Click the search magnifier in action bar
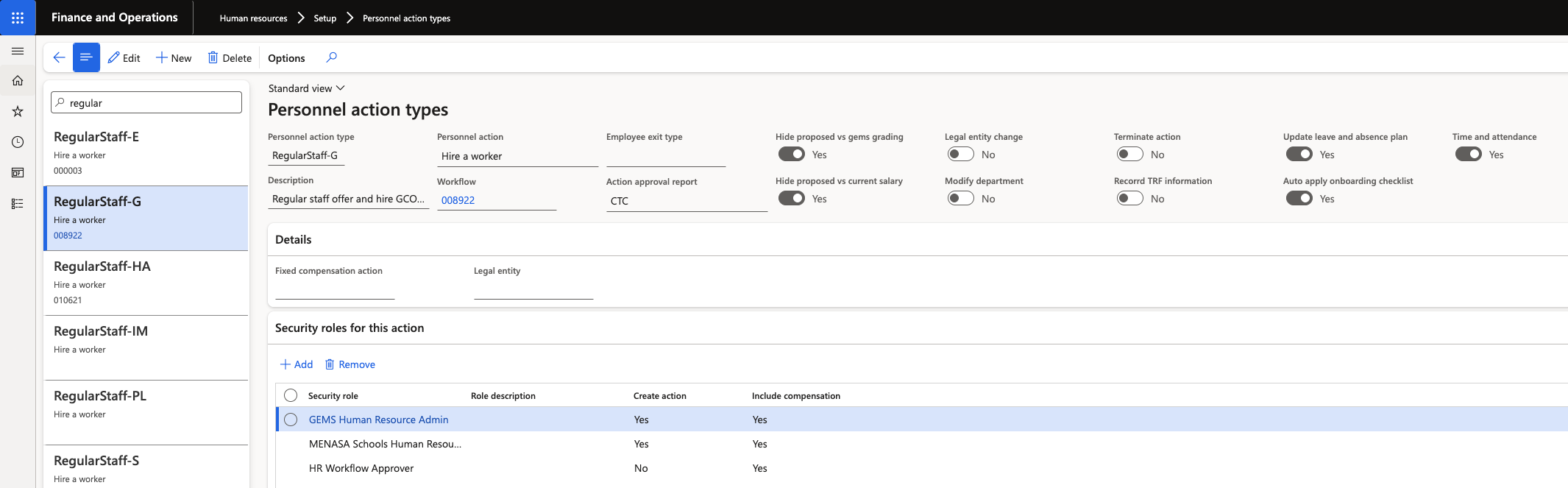This screenshot has width=1568, height=488. point(332,57)
